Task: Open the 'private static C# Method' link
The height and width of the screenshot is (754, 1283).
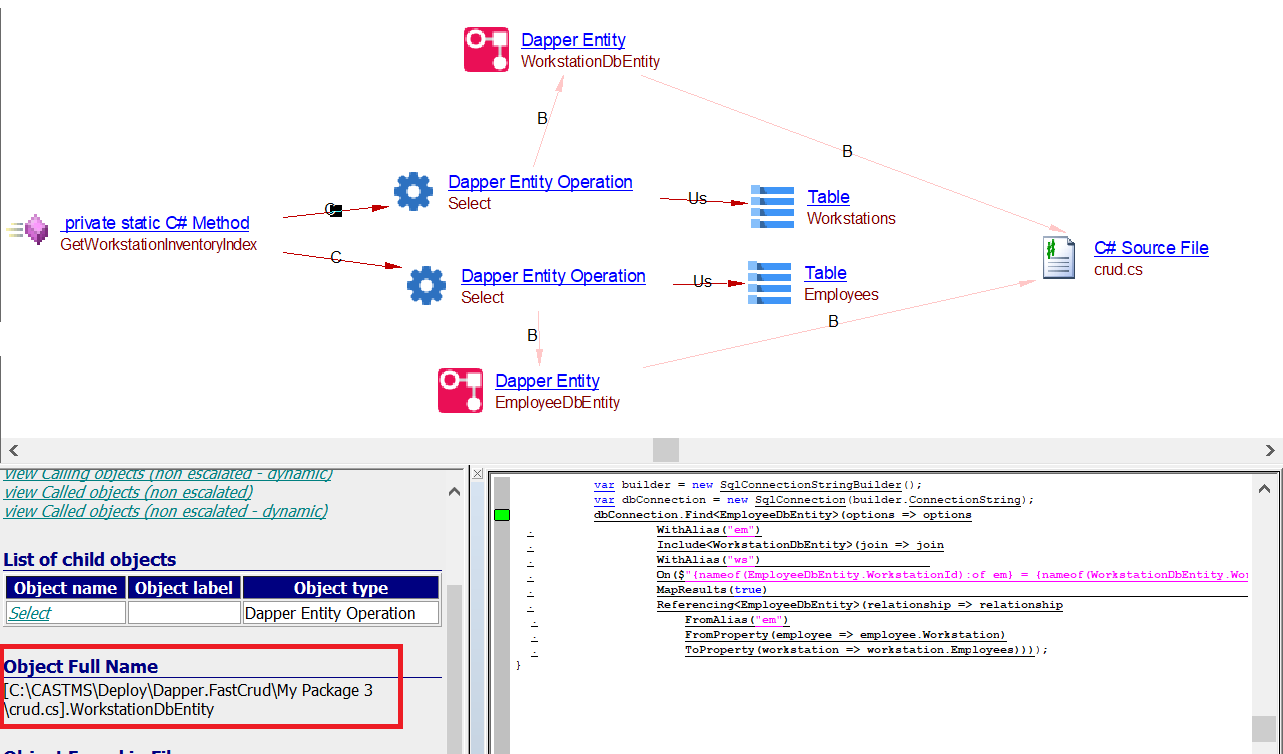Action: coord(157,223)
